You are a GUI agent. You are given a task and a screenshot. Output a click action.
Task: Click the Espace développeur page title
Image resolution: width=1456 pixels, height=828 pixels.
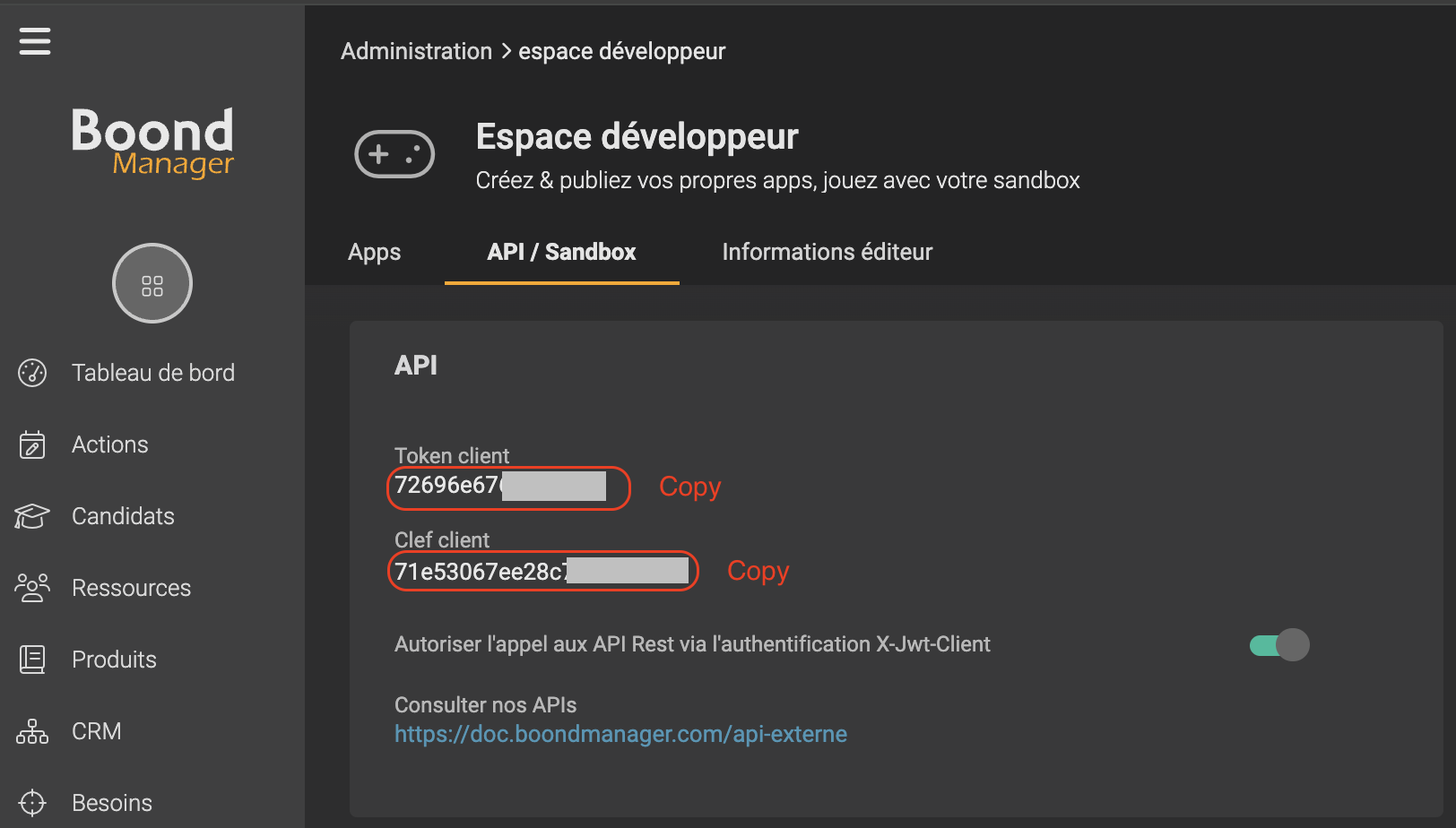pyautogui.click(x=637, y=137)
